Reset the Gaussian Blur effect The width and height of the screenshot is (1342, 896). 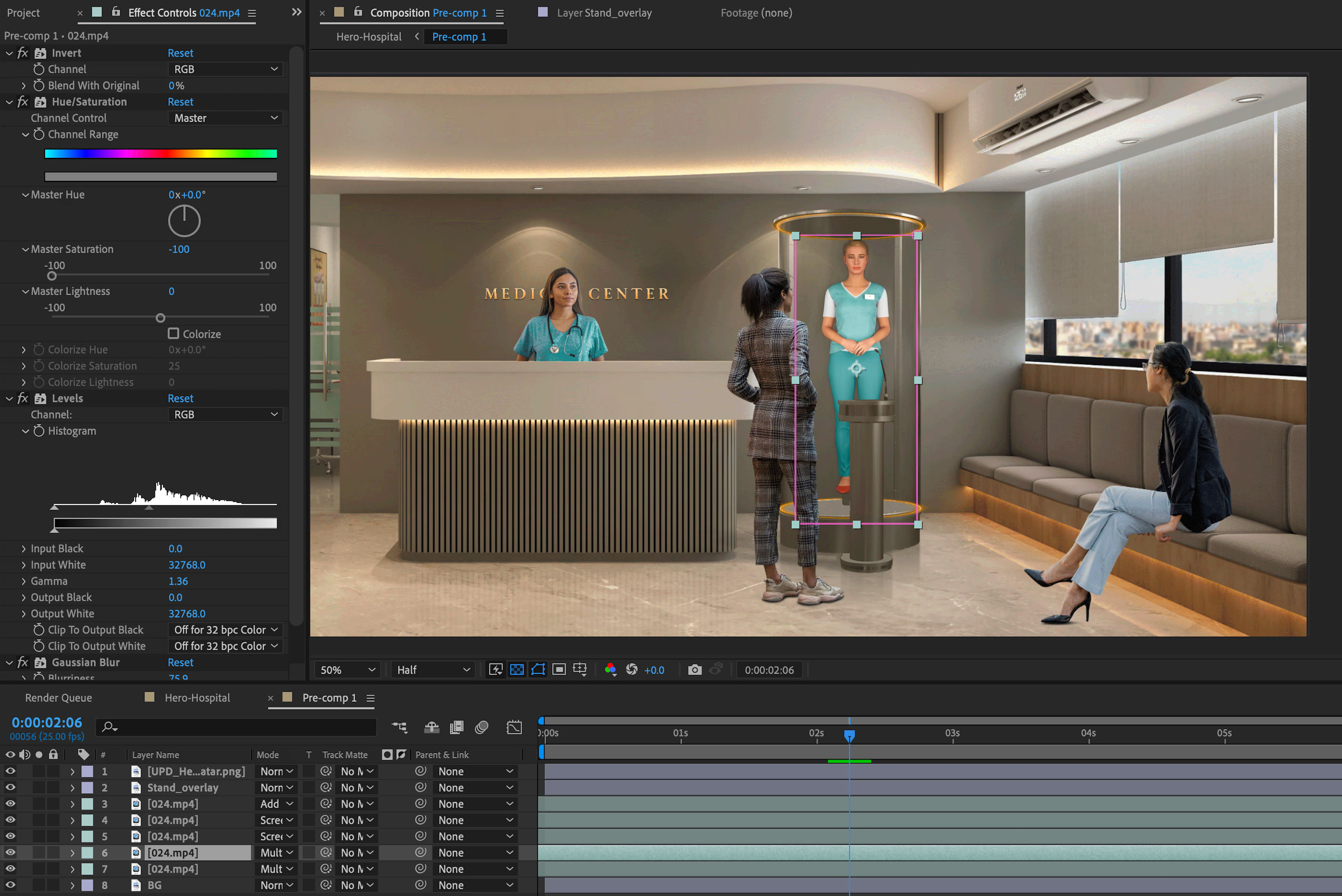180,662
